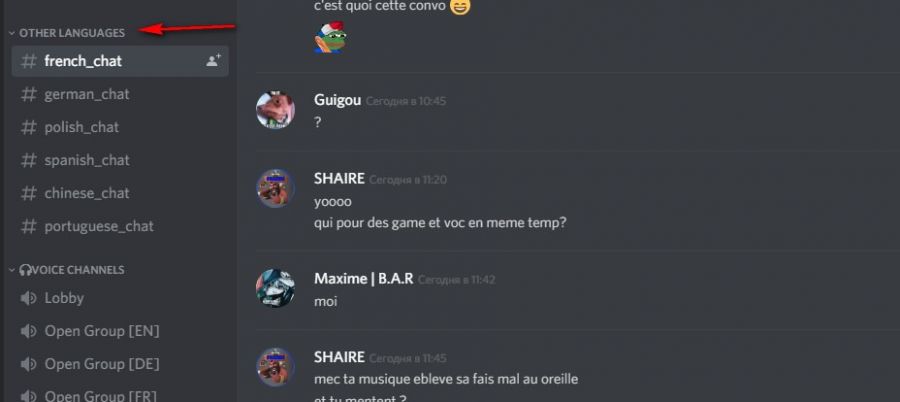Image resolution: width=900 pixels, height=402 pixels.
Task: Click the hash icon beside german_chat
Action: [x=29, y=94]
